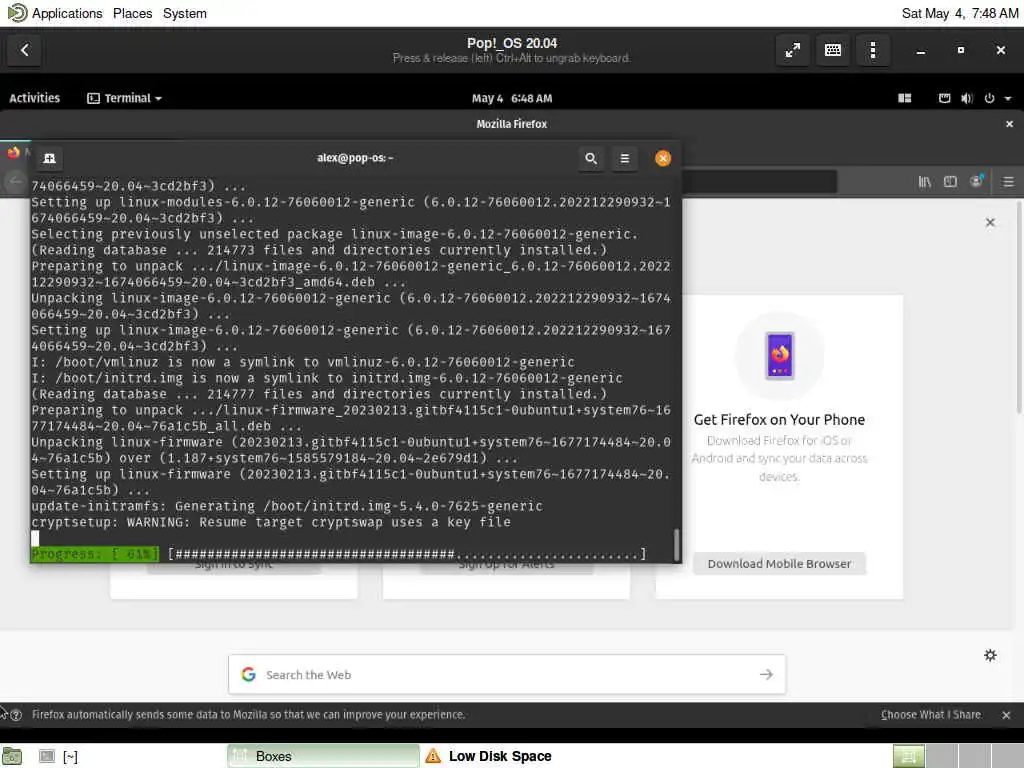This screenshot has height=768, width=1024.
Task: Click the Pop!_OS power icon
Action: pyautogui.click(x=989, y=98)
